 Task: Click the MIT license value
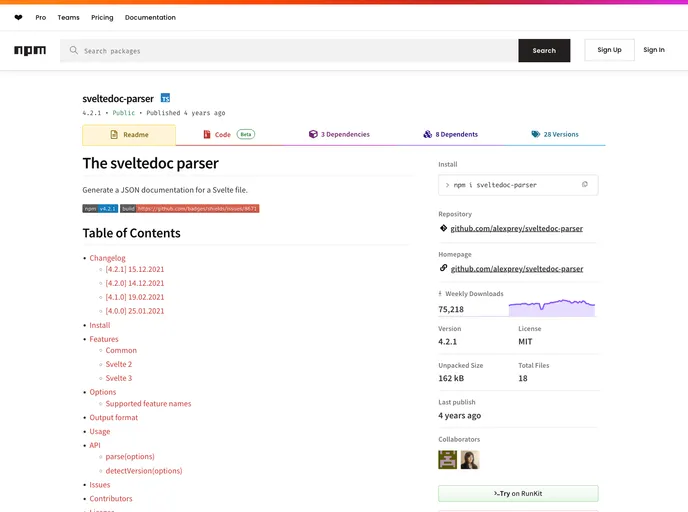(x=525, y=341)
